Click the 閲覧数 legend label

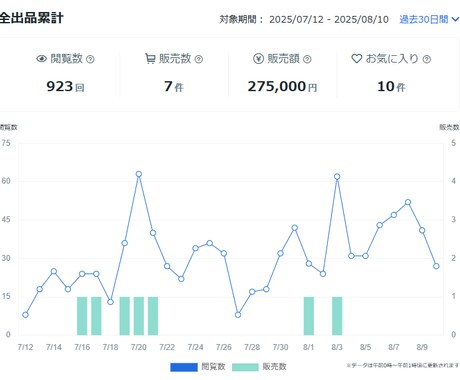[213, 367]
